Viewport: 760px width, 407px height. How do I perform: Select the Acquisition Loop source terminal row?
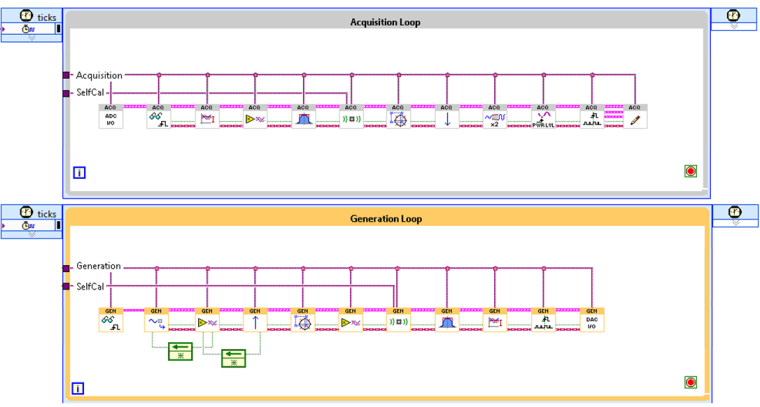(x=32, y=29)
